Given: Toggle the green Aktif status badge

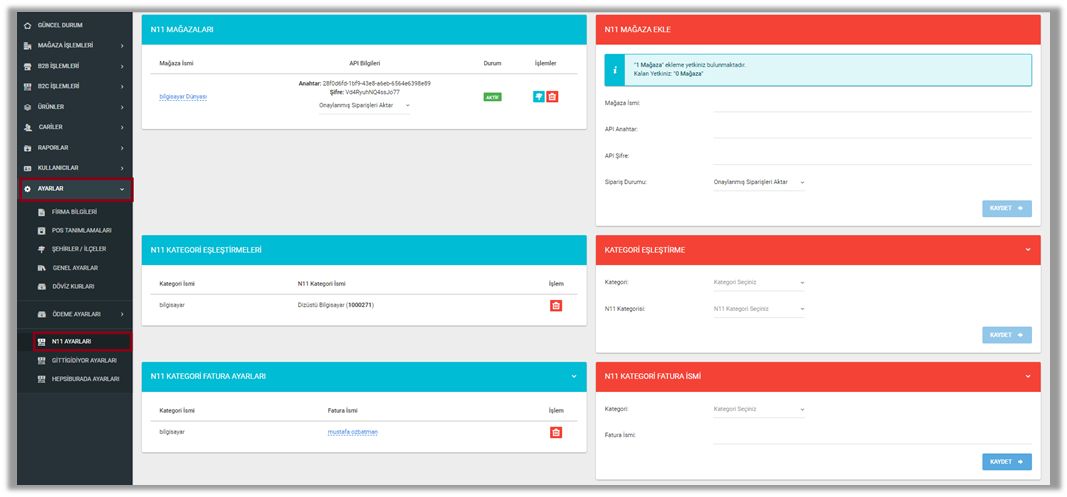Looking at the screenshot, I should [492, 97].
